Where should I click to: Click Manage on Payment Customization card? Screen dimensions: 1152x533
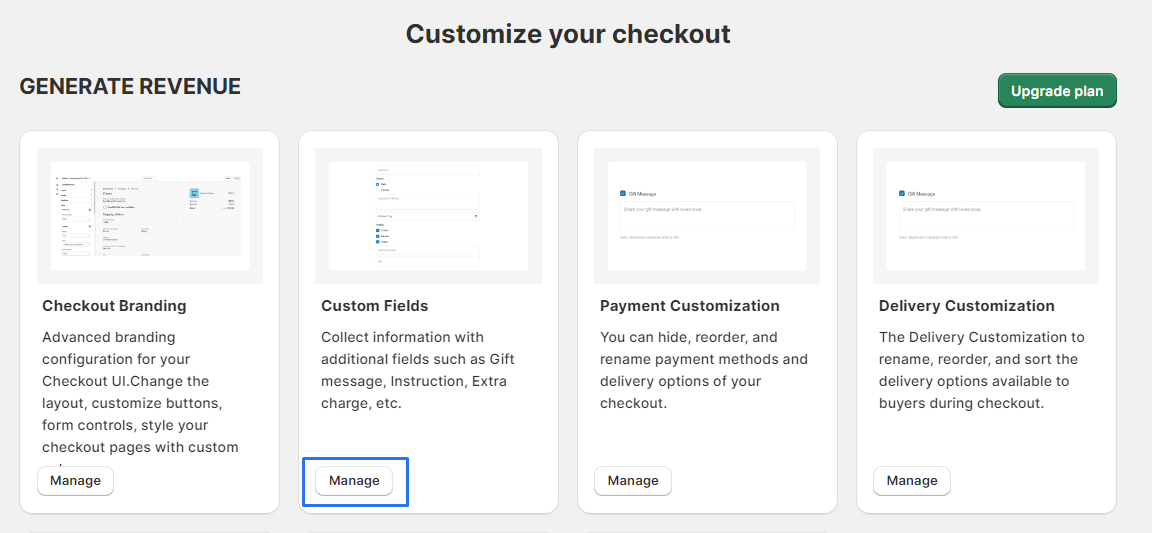633,481
